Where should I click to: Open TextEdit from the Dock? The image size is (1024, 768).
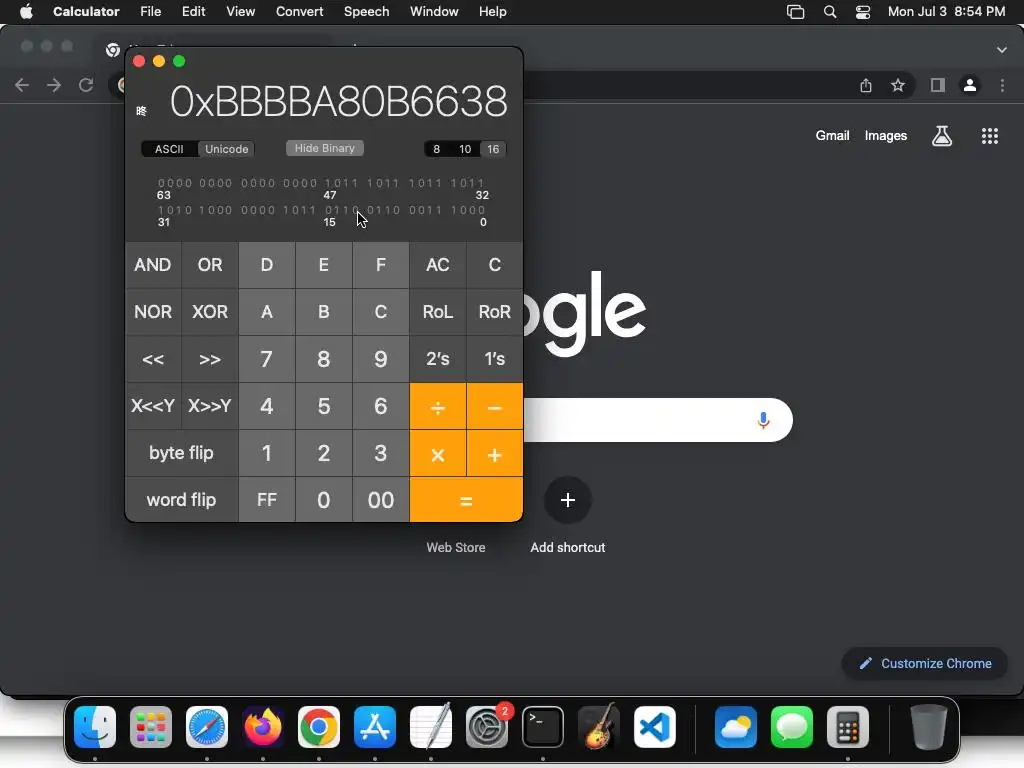pyautogui.click(x=431, y=727)
